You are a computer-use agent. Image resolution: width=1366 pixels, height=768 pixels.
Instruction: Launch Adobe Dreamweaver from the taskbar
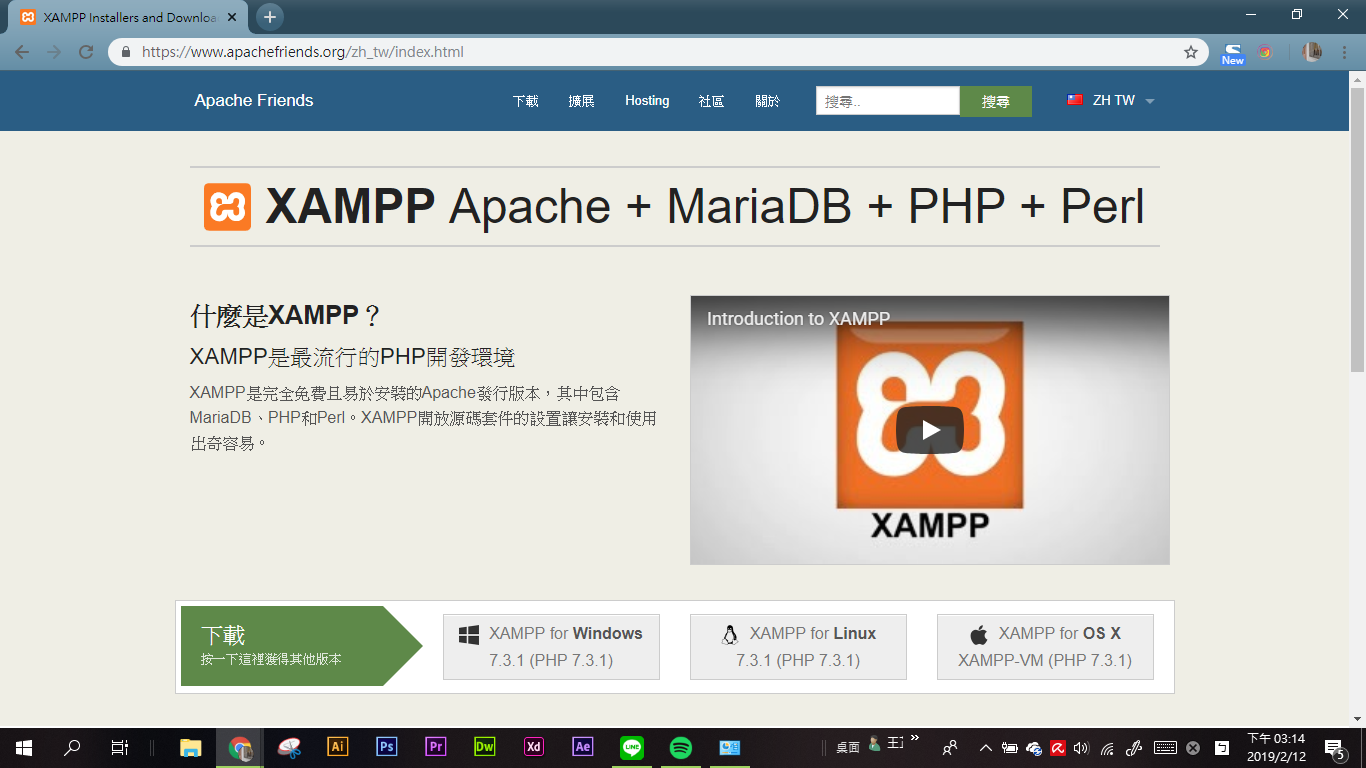click(485, 747)
